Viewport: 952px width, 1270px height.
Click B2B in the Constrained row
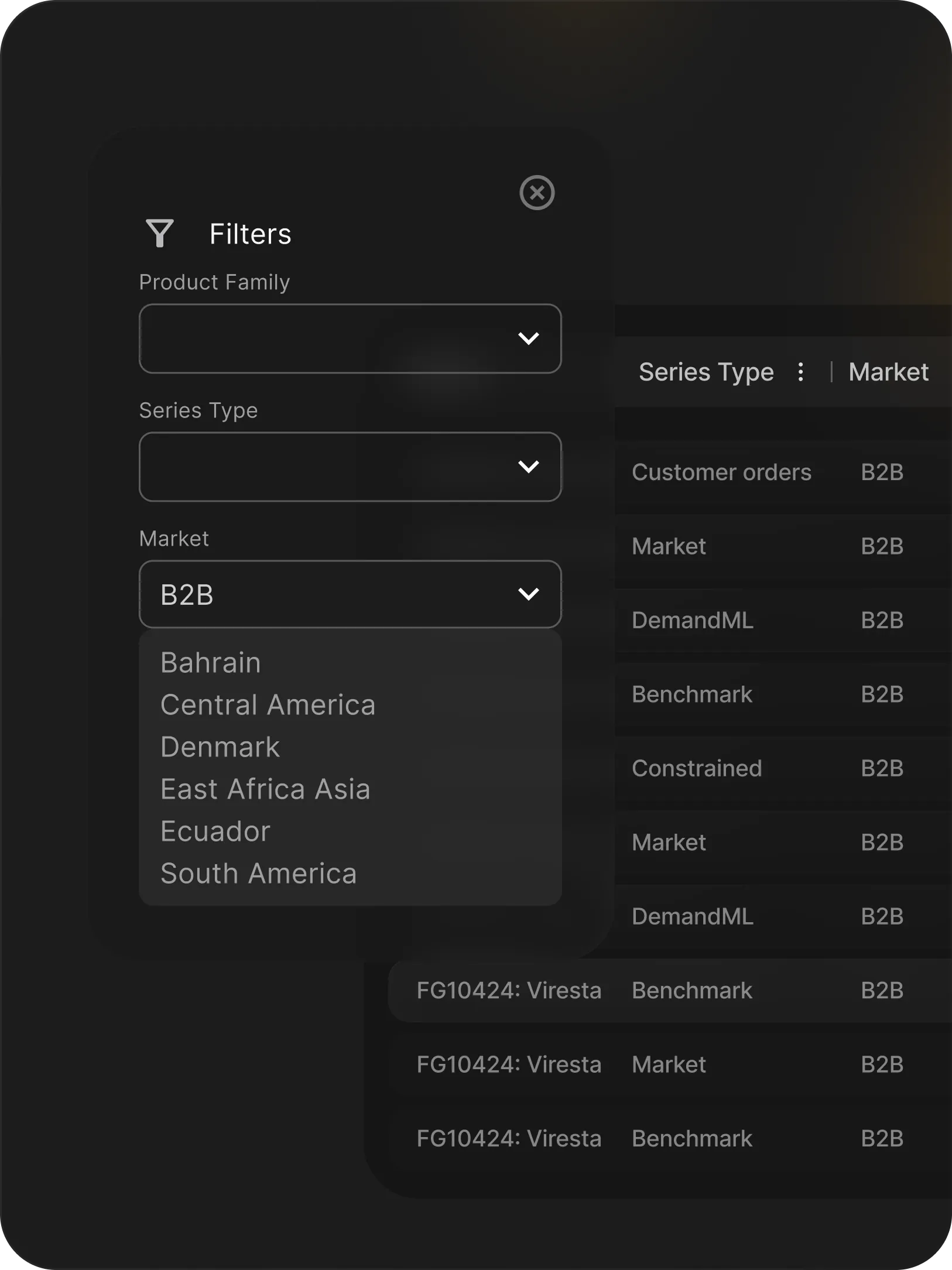tap(882, 768)
